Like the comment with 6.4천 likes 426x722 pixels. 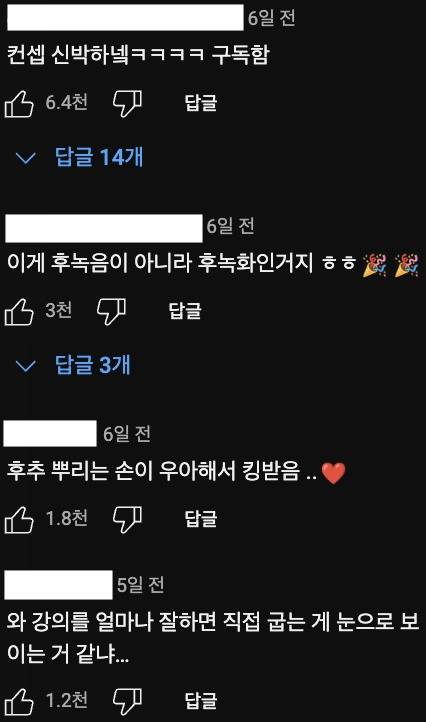tap(19, 103)
